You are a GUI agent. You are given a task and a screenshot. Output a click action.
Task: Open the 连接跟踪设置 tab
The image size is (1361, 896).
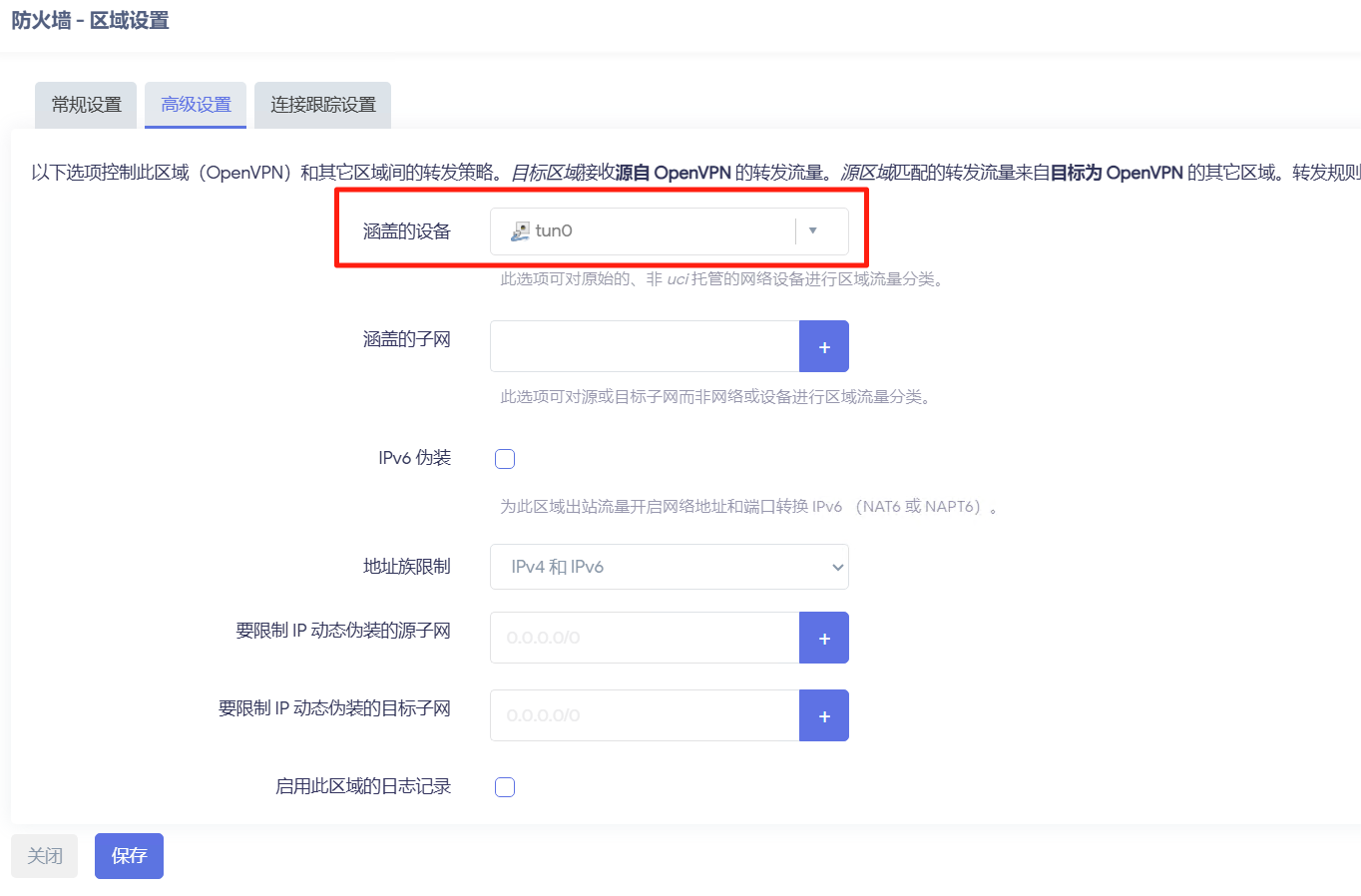tap(322, 105)
